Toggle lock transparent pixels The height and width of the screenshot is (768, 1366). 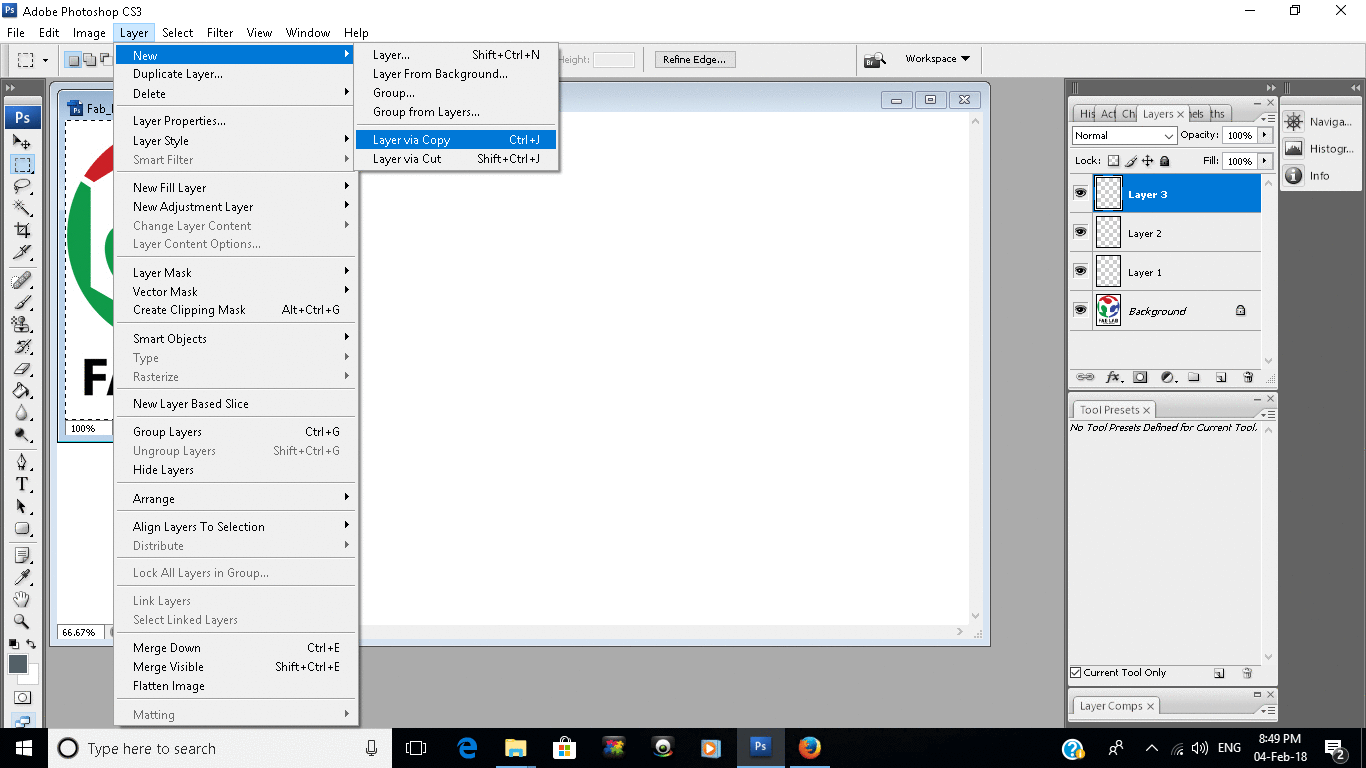[1113, 161]
